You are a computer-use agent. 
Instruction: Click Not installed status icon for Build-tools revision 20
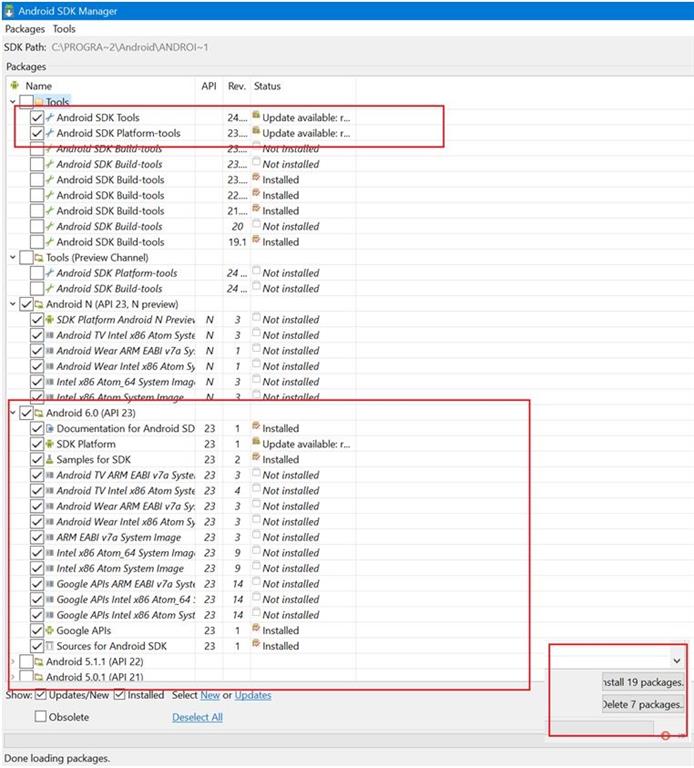(x=256, y=224)
